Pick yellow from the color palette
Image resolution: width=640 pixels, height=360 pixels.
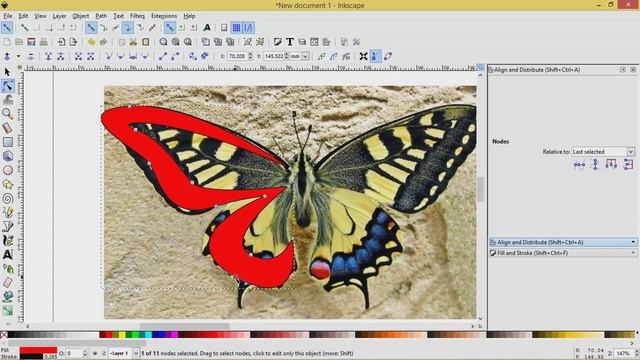(122, 335)
